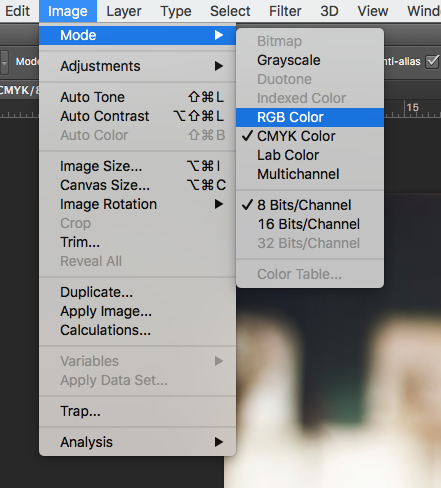Choose Duplicate from Image menu
The image size is (441, 488).
click(x=137, y=292)
